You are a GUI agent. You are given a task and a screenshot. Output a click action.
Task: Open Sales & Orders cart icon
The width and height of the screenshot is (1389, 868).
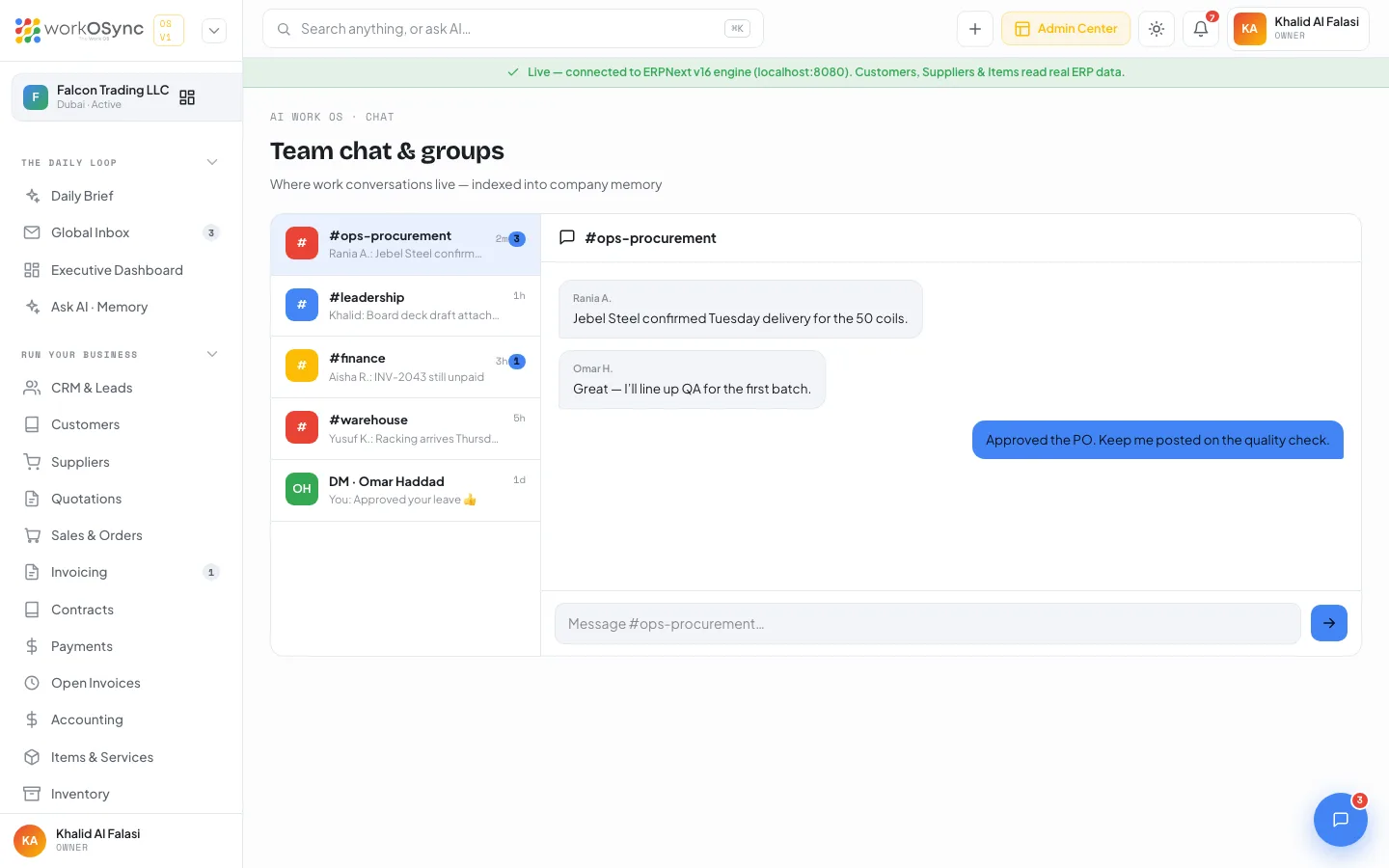(x=32, y=535)
